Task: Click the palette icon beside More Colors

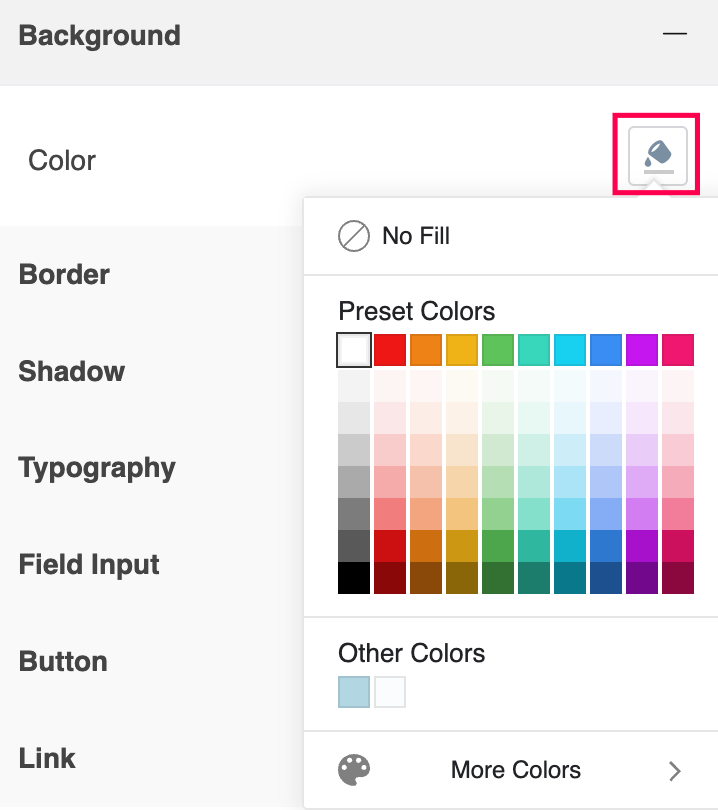Action: click(354, 770)
